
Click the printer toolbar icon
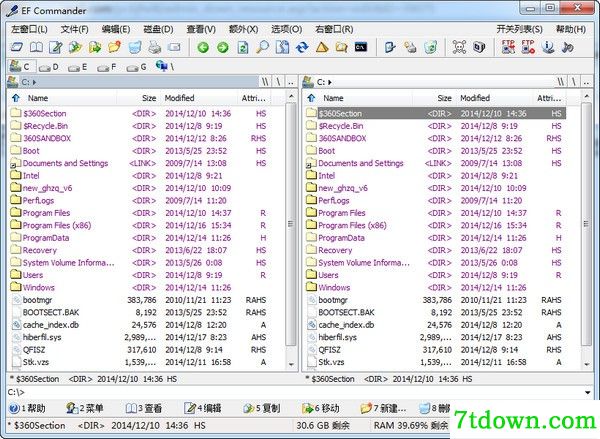[155, 47]
